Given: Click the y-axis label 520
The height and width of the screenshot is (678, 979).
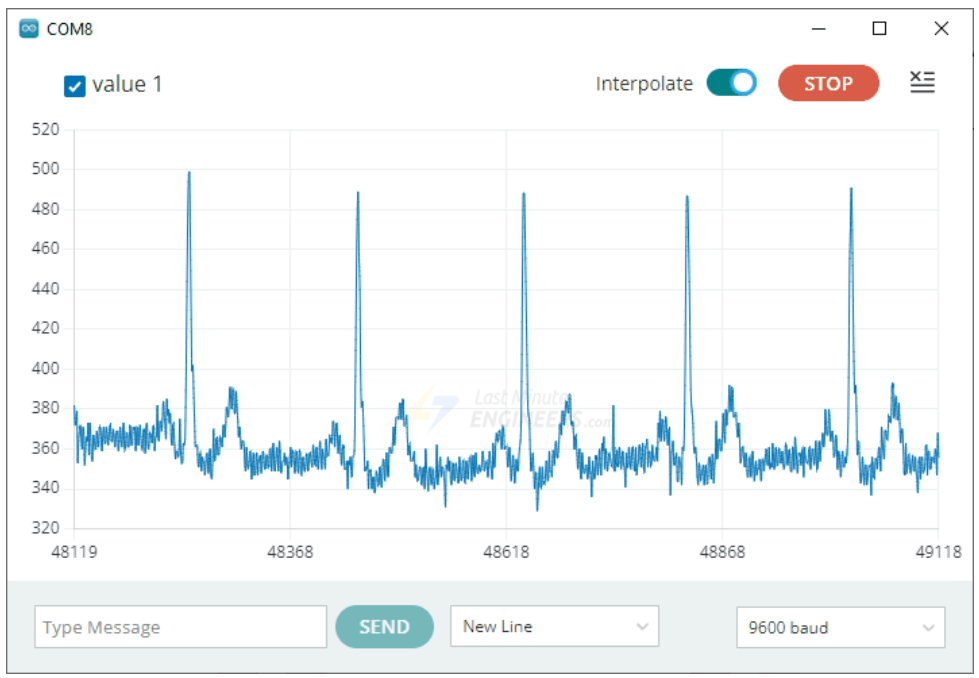Looking at the screenshot, I should 46,129.
